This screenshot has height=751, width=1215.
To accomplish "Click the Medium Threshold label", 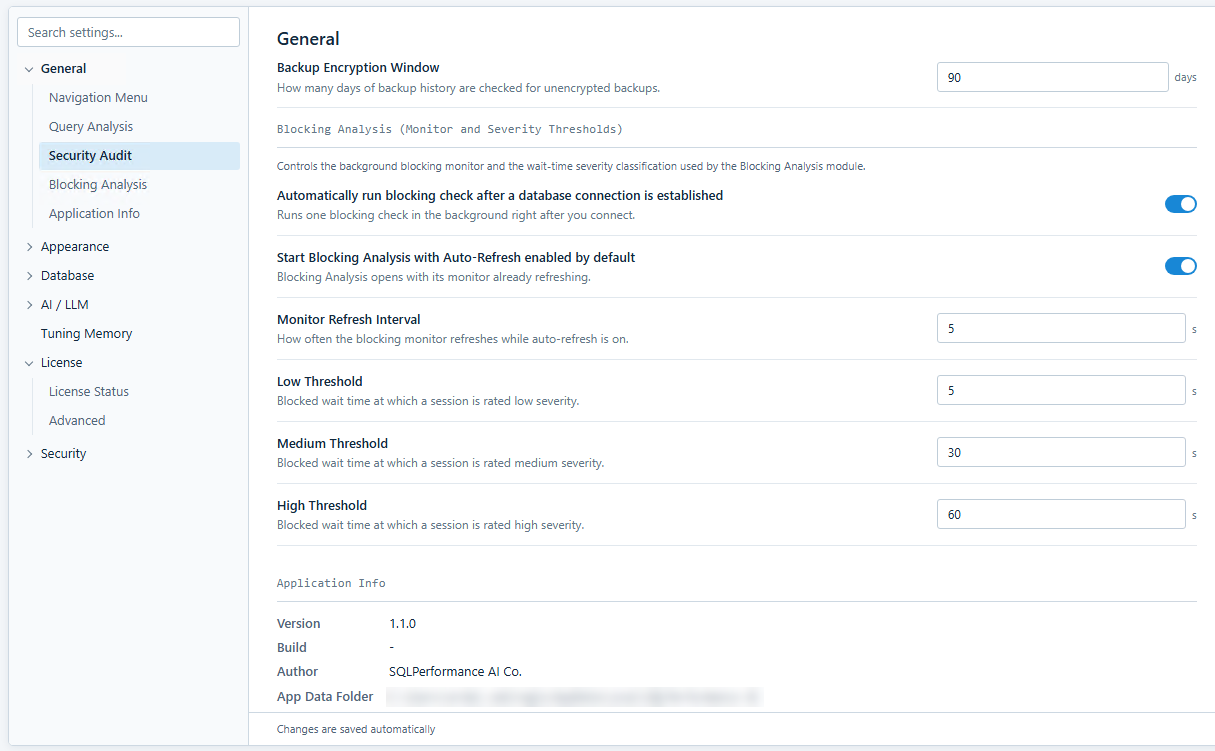I will coord(332,444).
